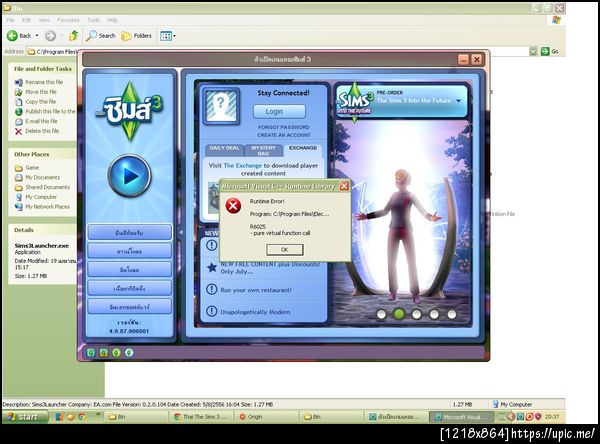Switch to the DAILY DEAL tab
Screen dimensions: 600x444
pos(224,150)
